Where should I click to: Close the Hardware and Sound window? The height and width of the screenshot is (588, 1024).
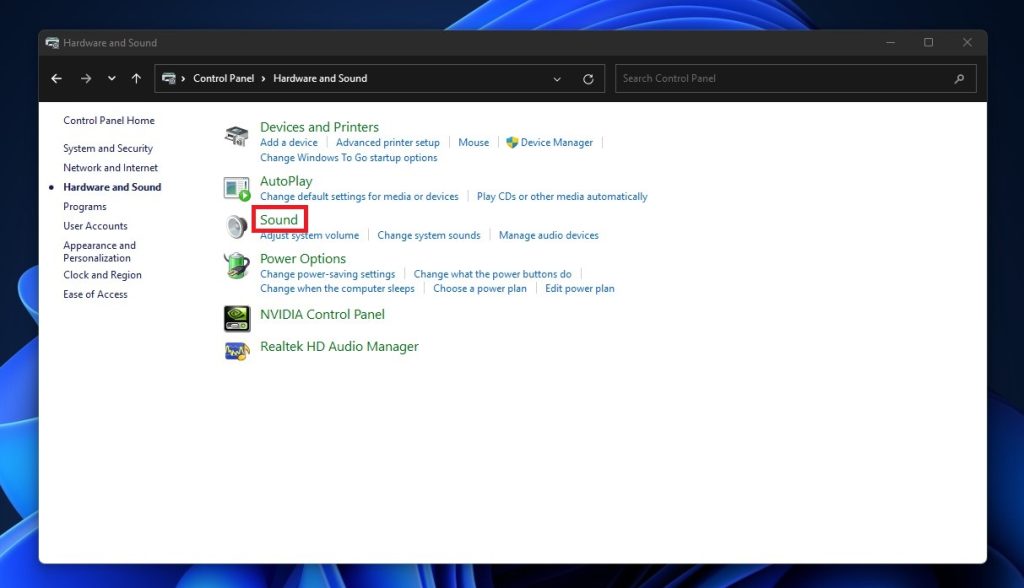967,42
